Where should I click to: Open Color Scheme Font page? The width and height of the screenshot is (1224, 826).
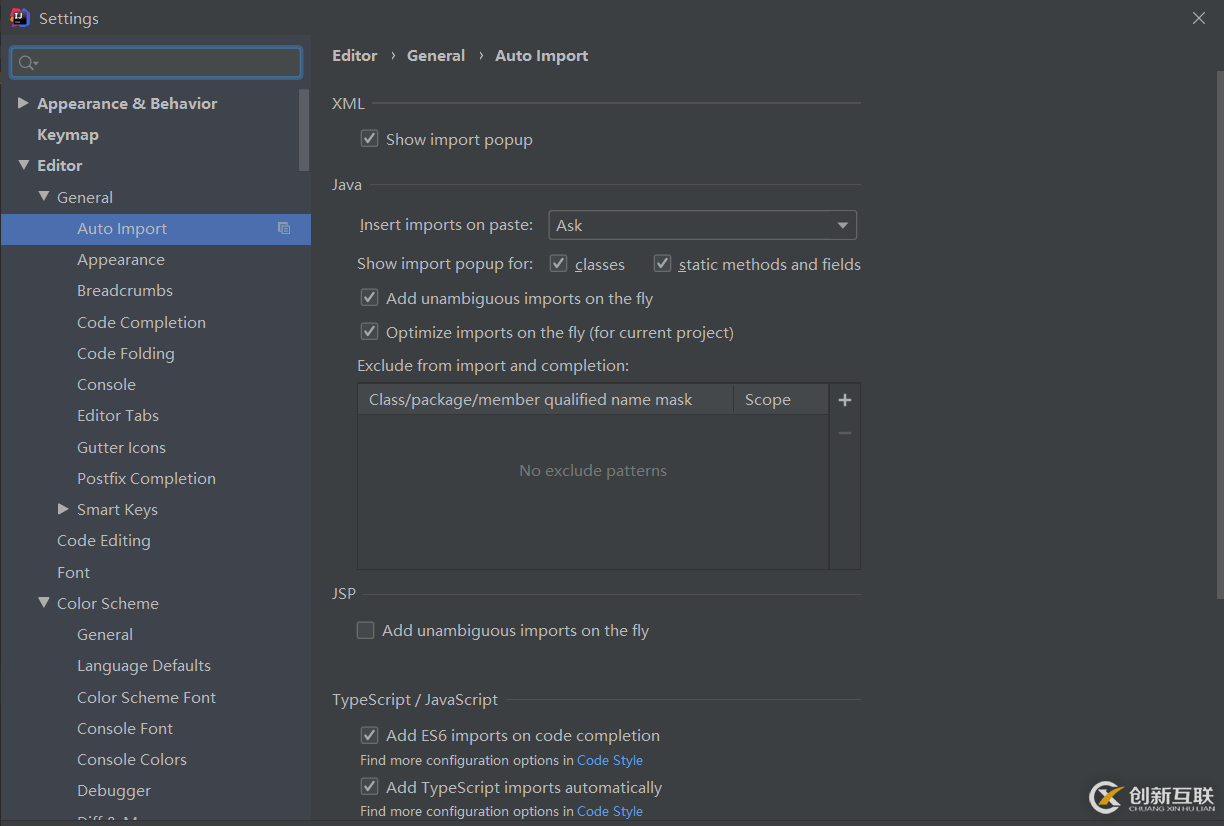146,697
